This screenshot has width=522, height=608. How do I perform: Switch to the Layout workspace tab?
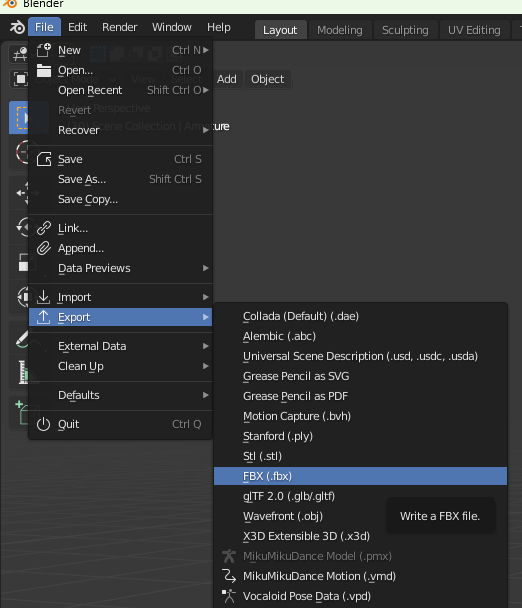click(x=280, y=30)
